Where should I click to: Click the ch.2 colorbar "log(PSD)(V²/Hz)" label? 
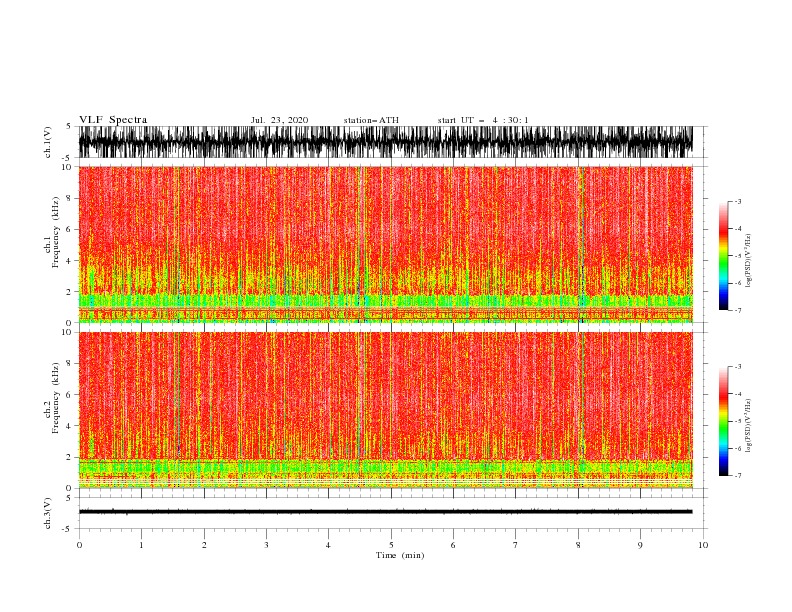[748, 426]
